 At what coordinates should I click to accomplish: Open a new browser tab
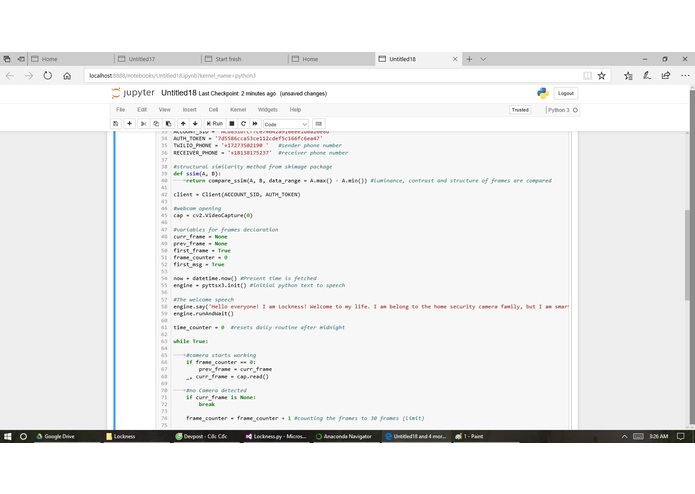(x=469, y=59)
